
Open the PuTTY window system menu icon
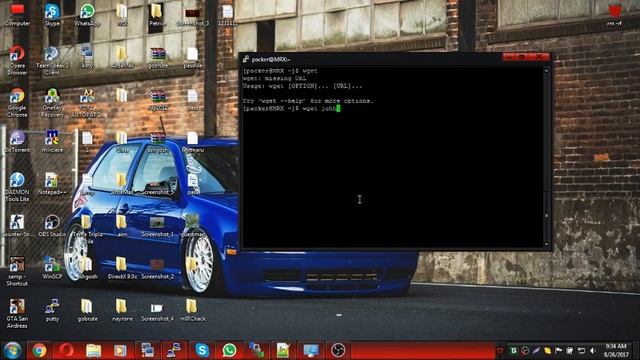(246, 59)
